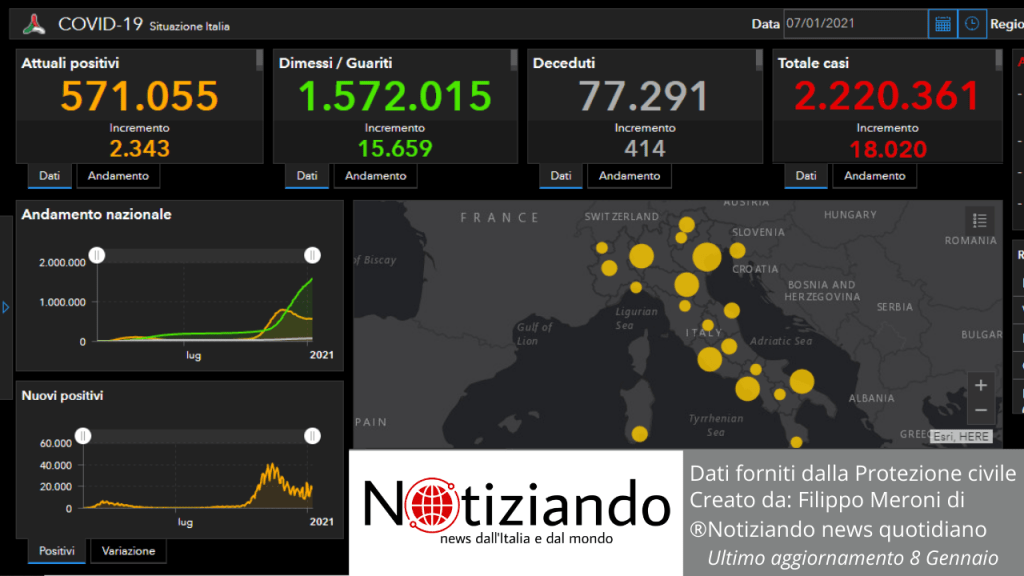Expand the left side panel arrow
The image size is (1024, 576).
[x=6, y=308]
